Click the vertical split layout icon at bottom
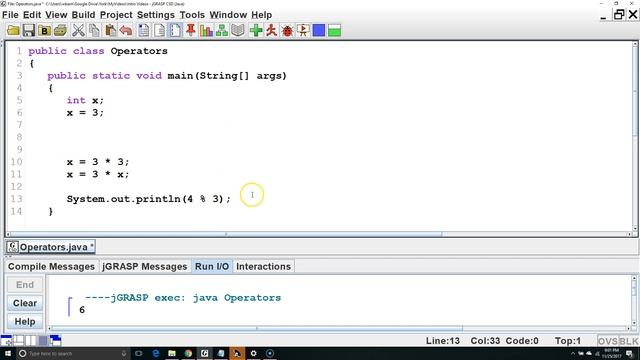 (x=31, y=340)
